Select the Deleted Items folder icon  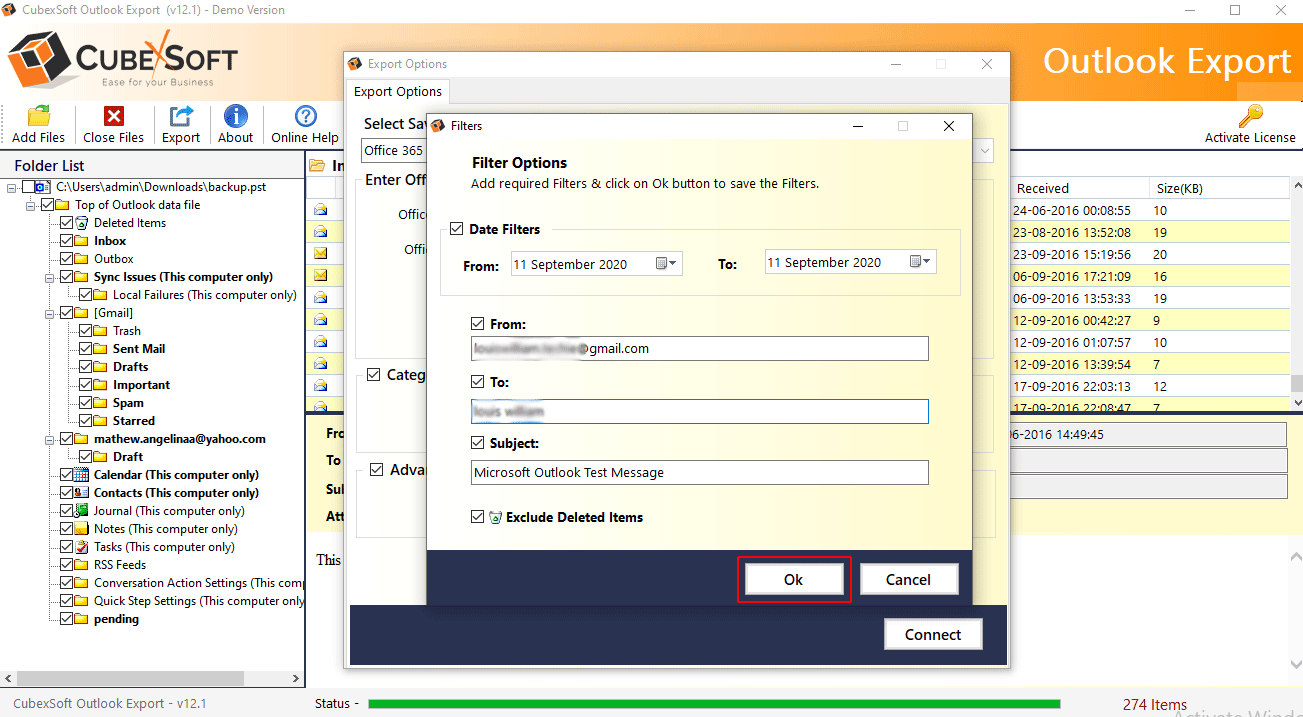(82, 223)
